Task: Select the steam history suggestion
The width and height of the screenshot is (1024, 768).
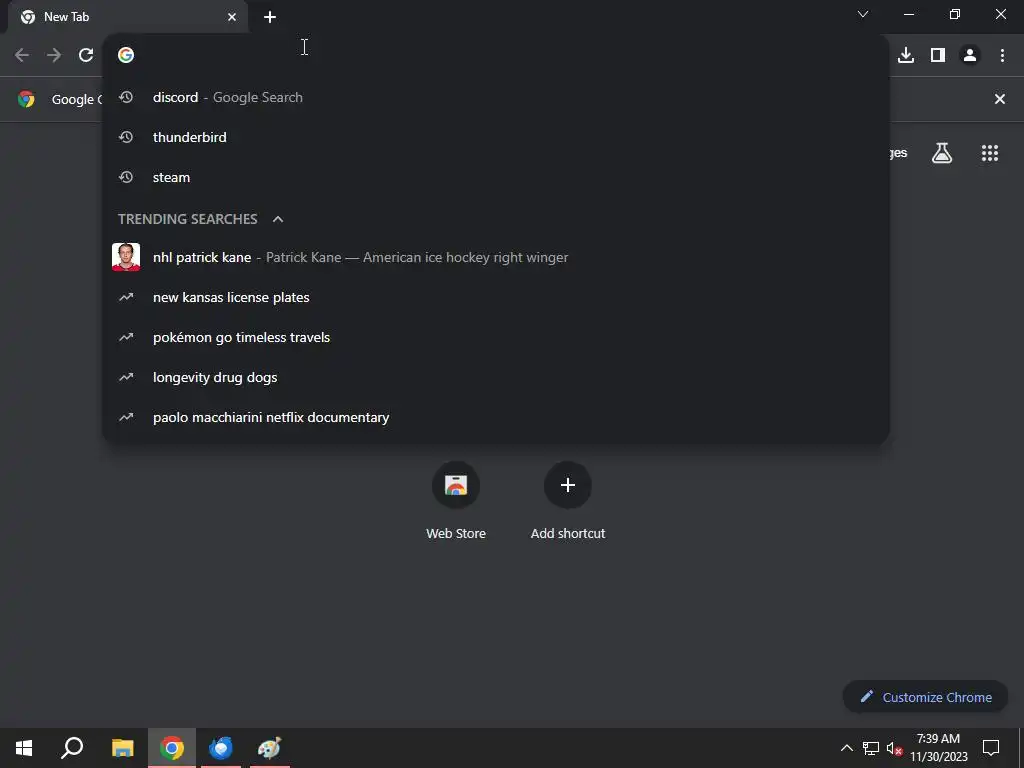Action: coord(496,177)
